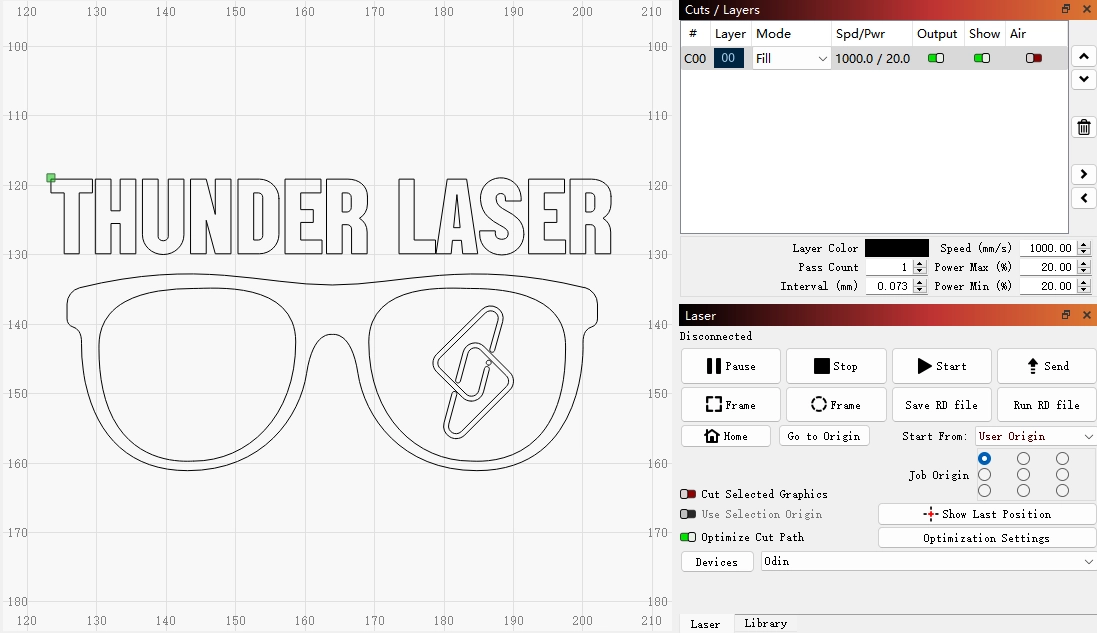Click Save RD file
Screen dimensions: 1097x633
pyautogui.click(x=942, y=404)
